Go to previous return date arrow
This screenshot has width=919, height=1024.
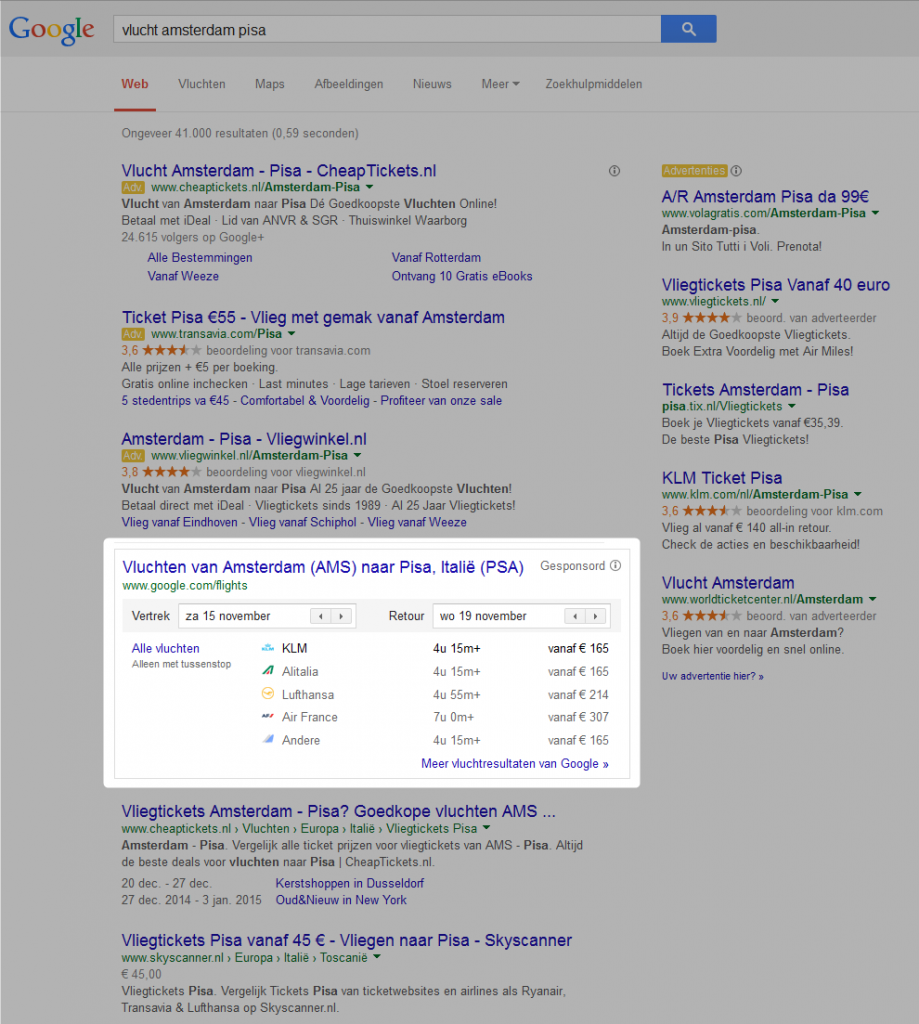coord(575,616)
